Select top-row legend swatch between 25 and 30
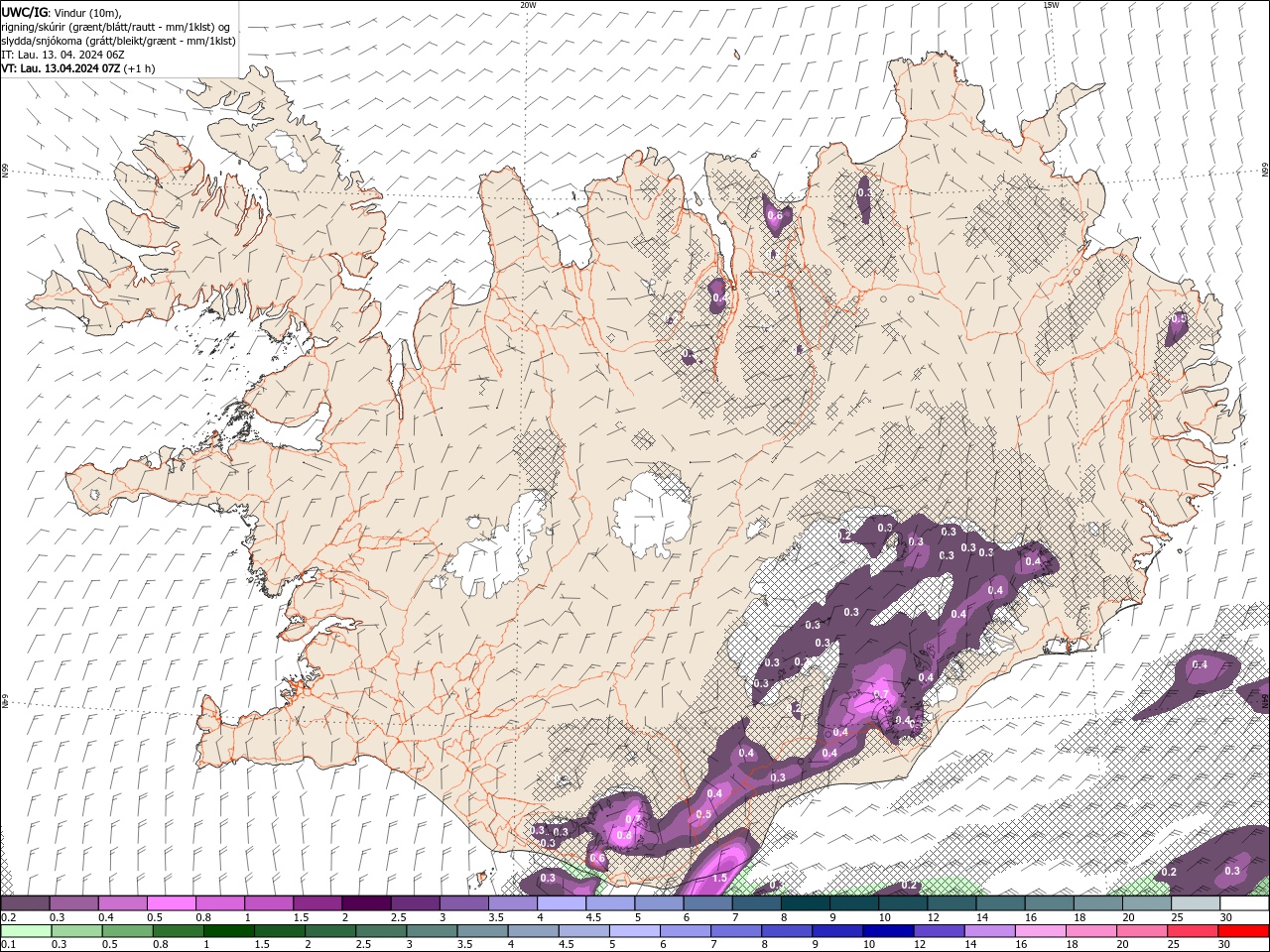The image size is (1270, 952). [1197, 903]
